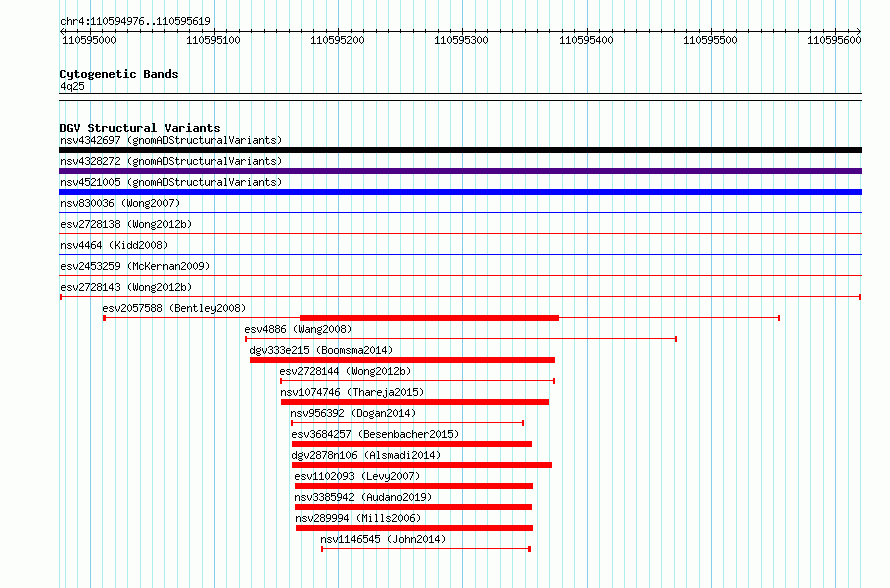
Task: Select the thick blue nsv4521005 bar
Action: (460, 192)
